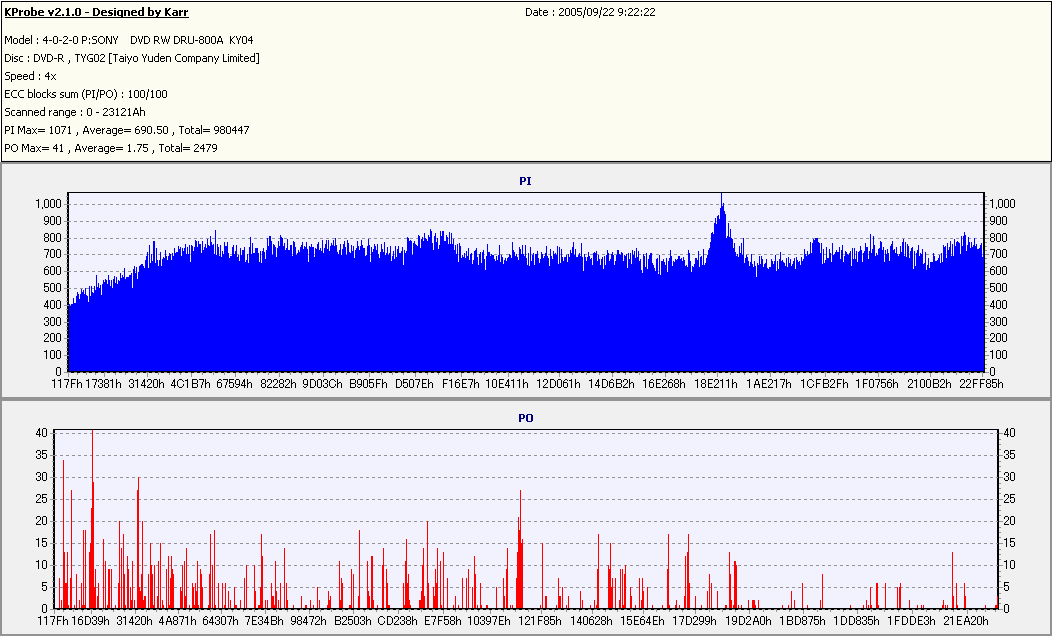Click the 18E211h label on PI axis

[716, 384]
